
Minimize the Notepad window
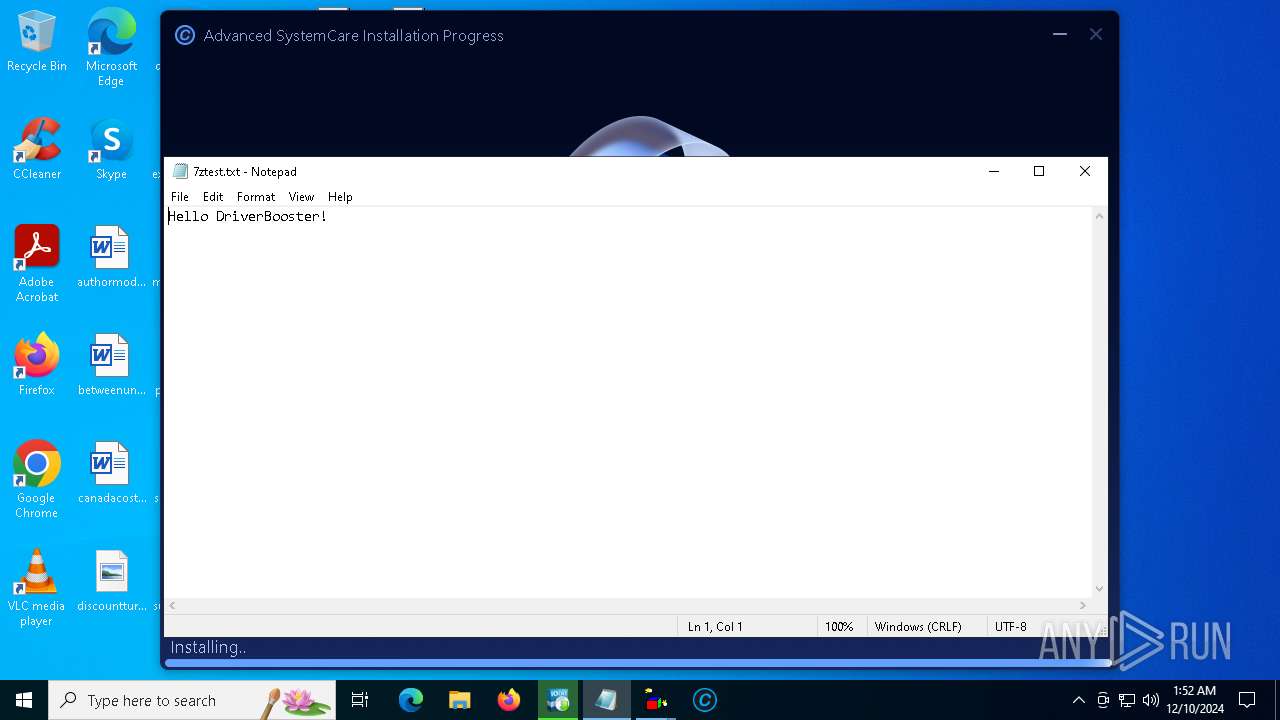993,171
